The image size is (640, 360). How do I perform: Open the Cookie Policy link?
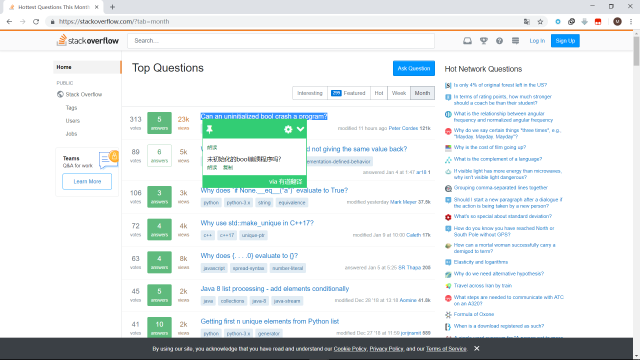click(350, 349)
